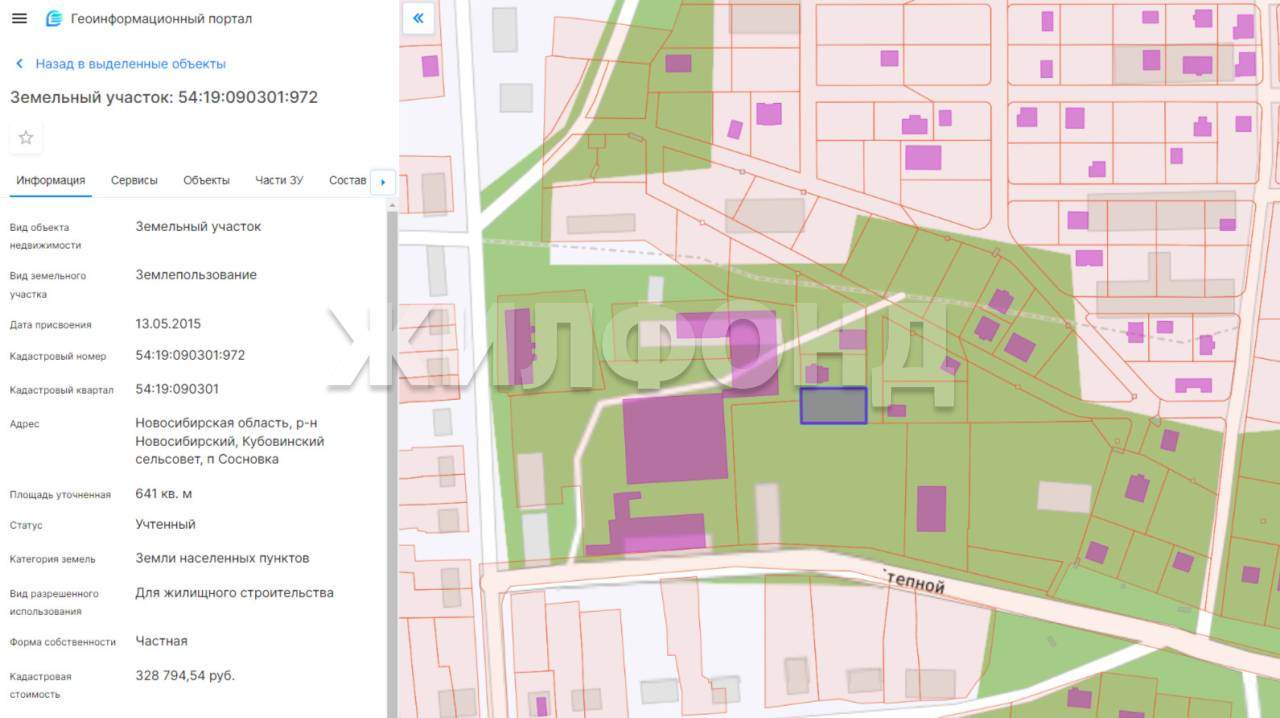Open the Сервисы tab

[134, 180]
